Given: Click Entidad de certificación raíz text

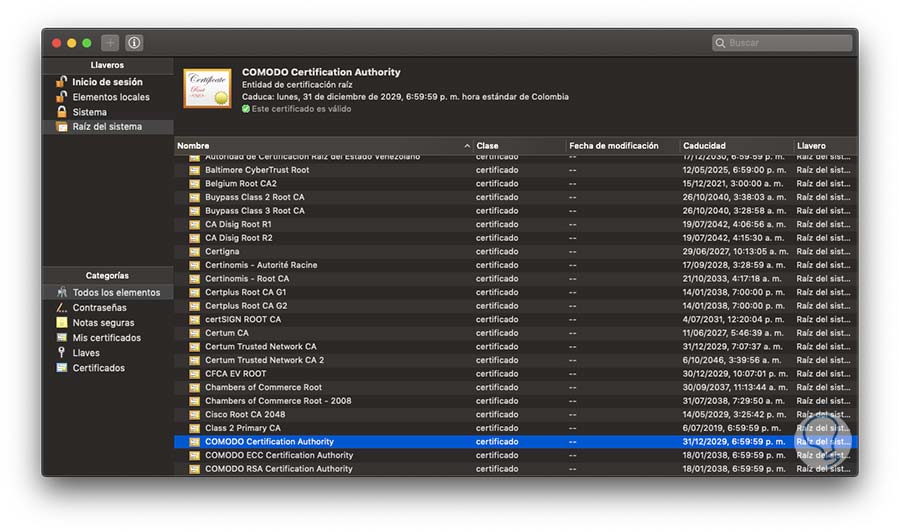Looking at the screenshot, I should 297,84.
